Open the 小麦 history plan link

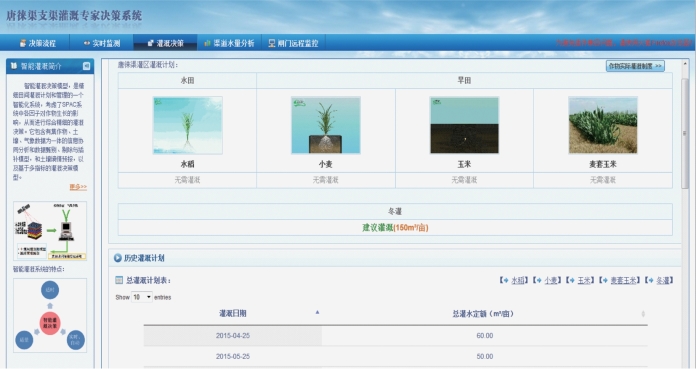pos(551,280)
